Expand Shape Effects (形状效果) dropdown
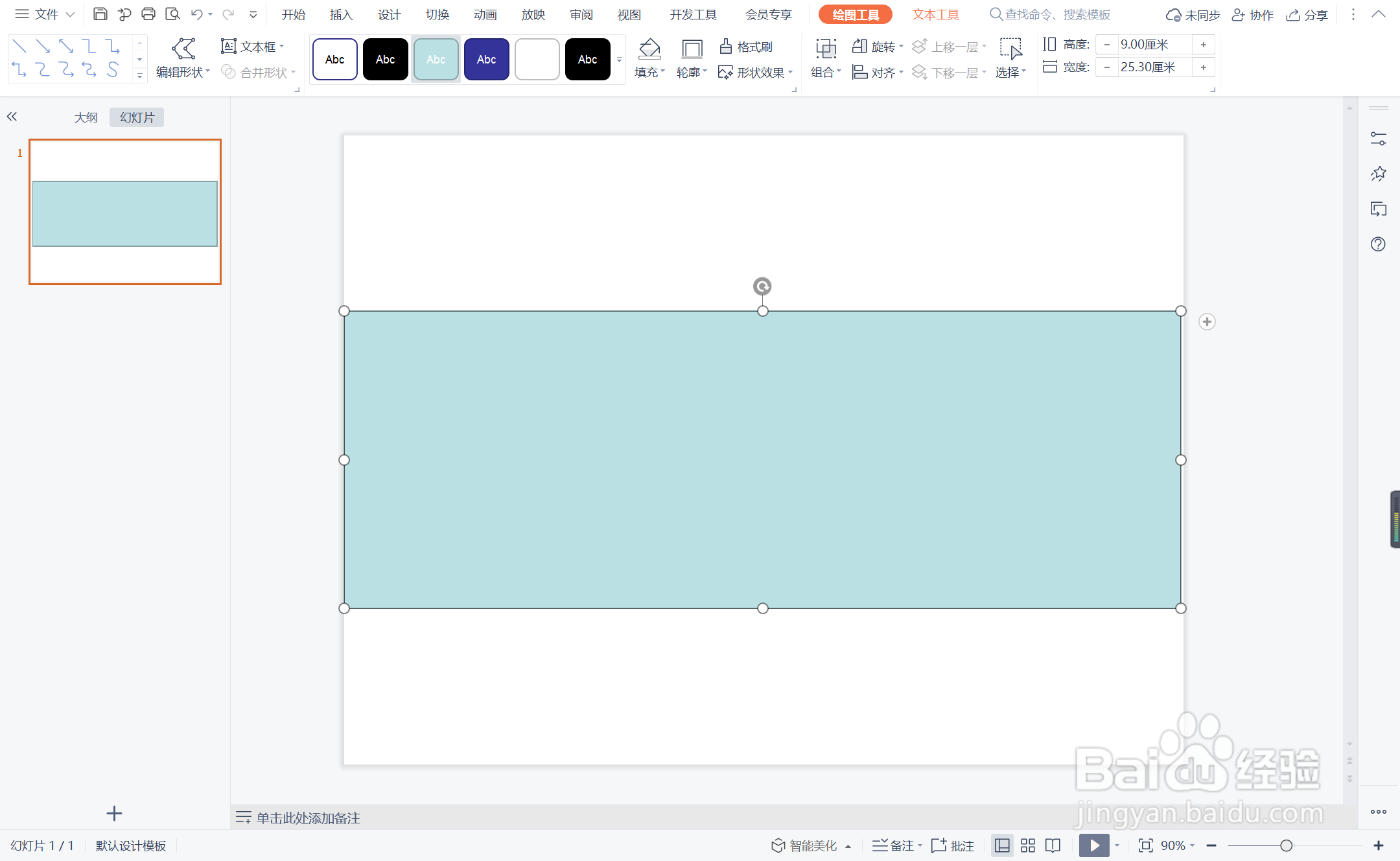This screenshot has width=1400, height=861. 791,73
